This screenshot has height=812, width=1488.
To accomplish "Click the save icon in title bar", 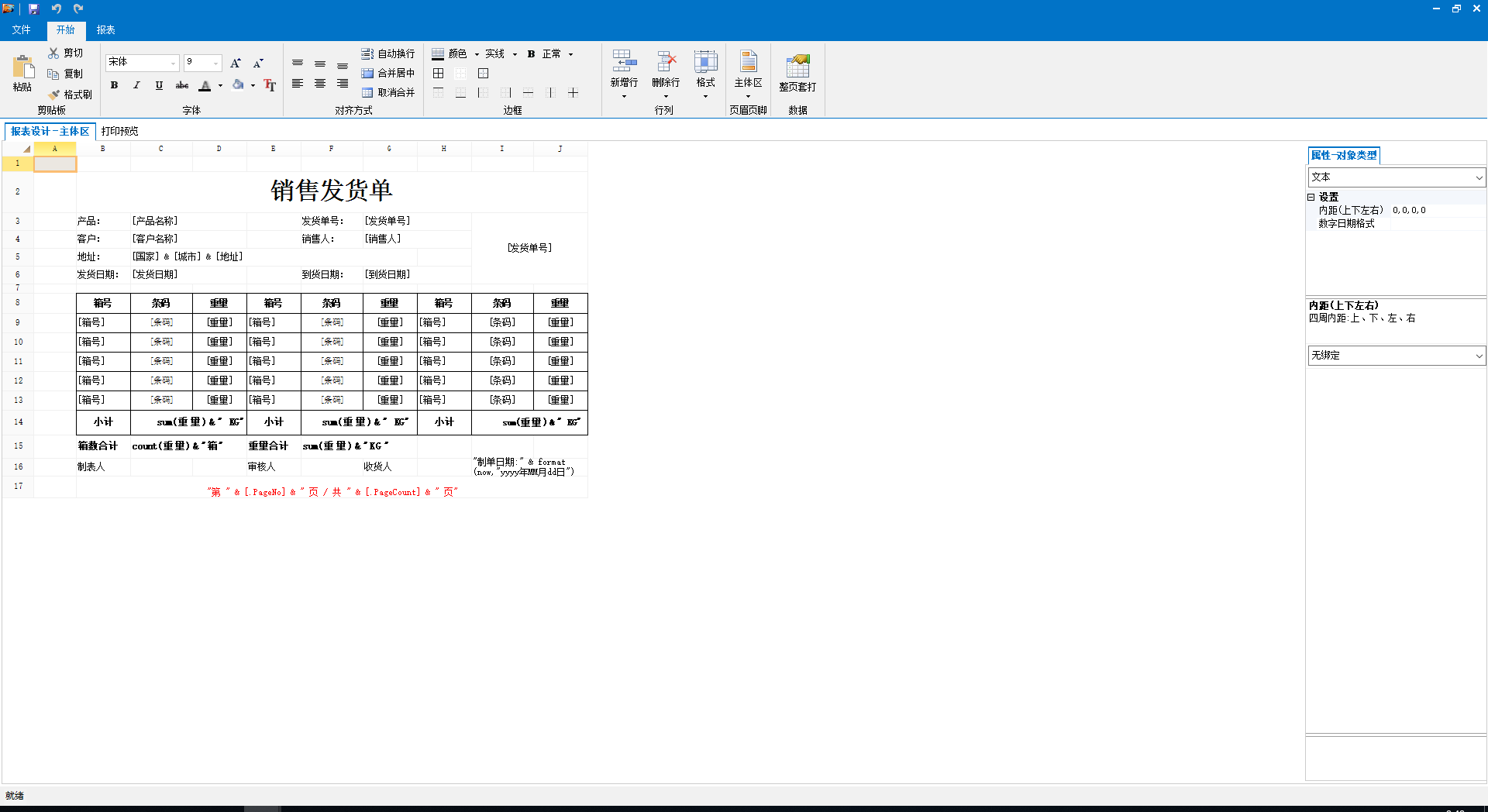I will pos(33,9).
